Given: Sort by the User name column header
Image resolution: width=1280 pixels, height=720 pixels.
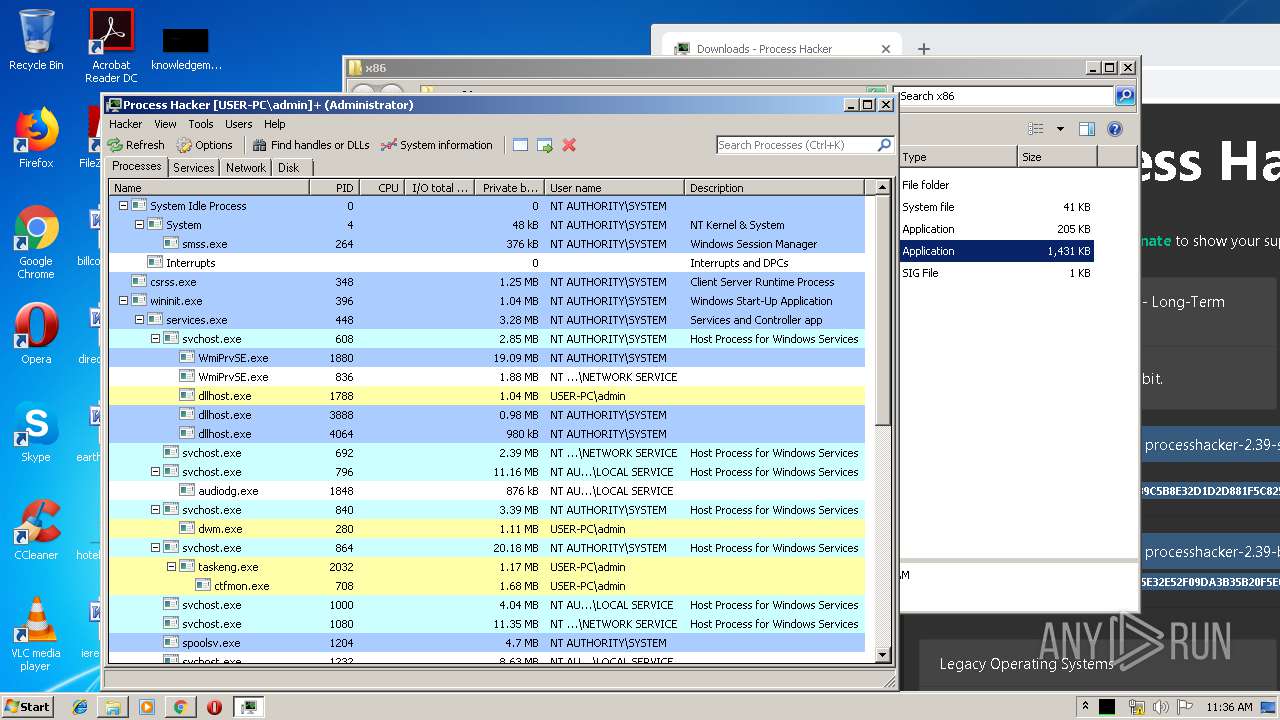Looking at the screenshot, I should click(614, 188).
